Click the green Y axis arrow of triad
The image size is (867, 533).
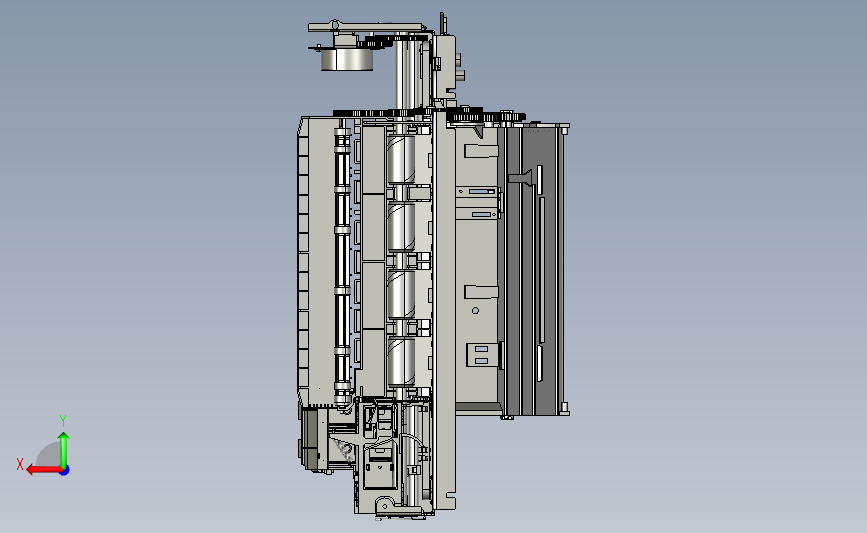[64, 449]
